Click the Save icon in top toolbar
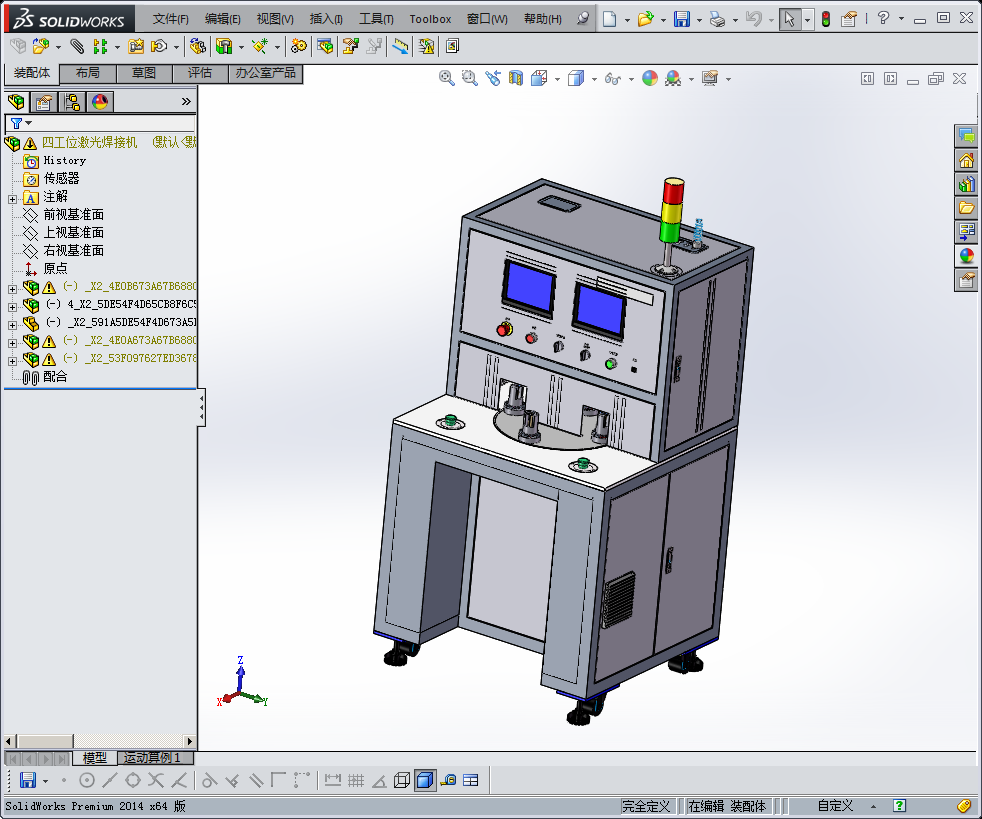982x819 pixels. 681,19
